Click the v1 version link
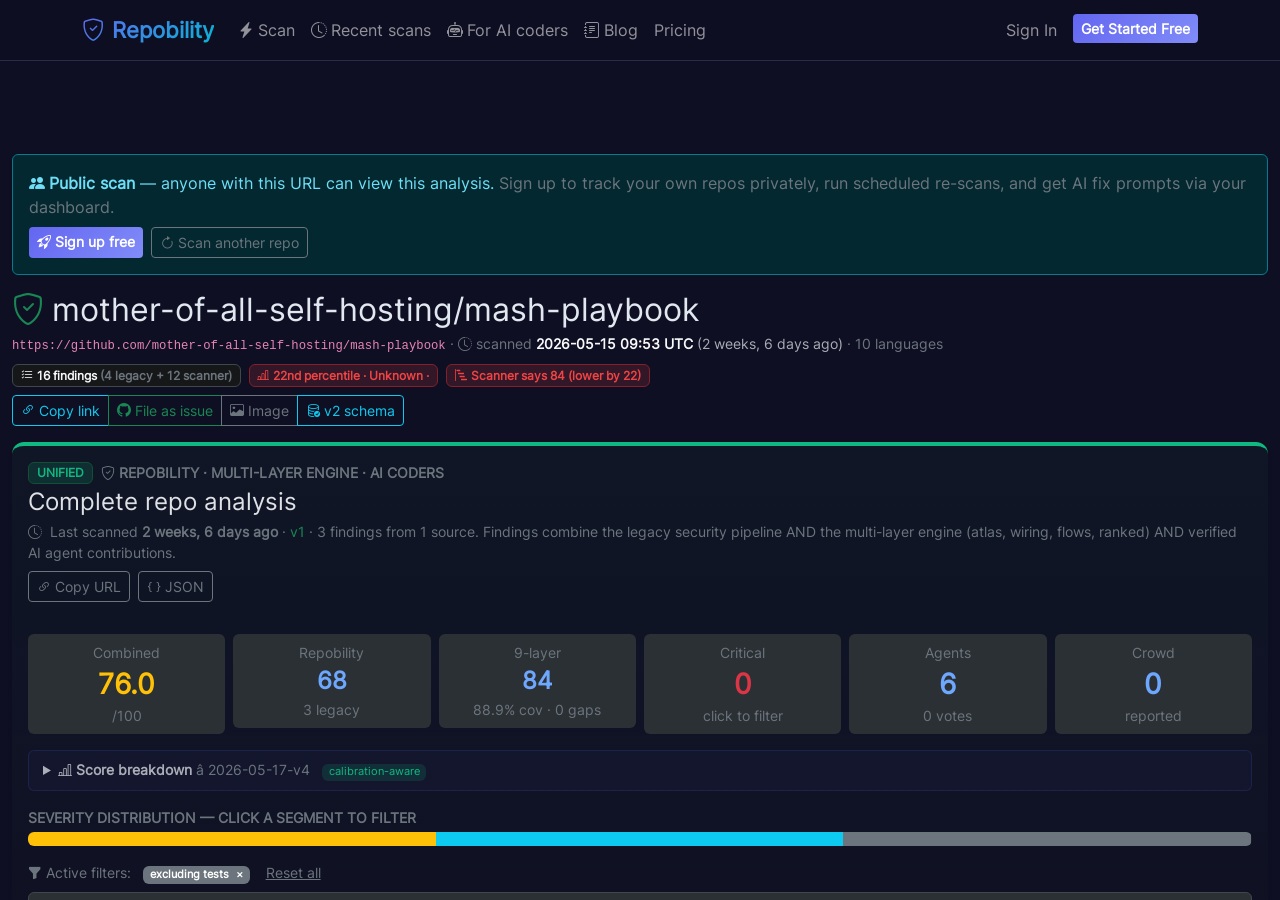 click(297, 532)
